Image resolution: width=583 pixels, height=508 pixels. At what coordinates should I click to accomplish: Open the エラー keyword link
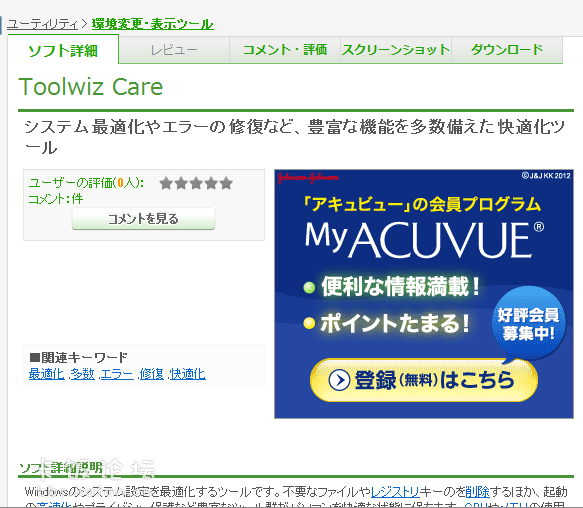pos(117,374)
